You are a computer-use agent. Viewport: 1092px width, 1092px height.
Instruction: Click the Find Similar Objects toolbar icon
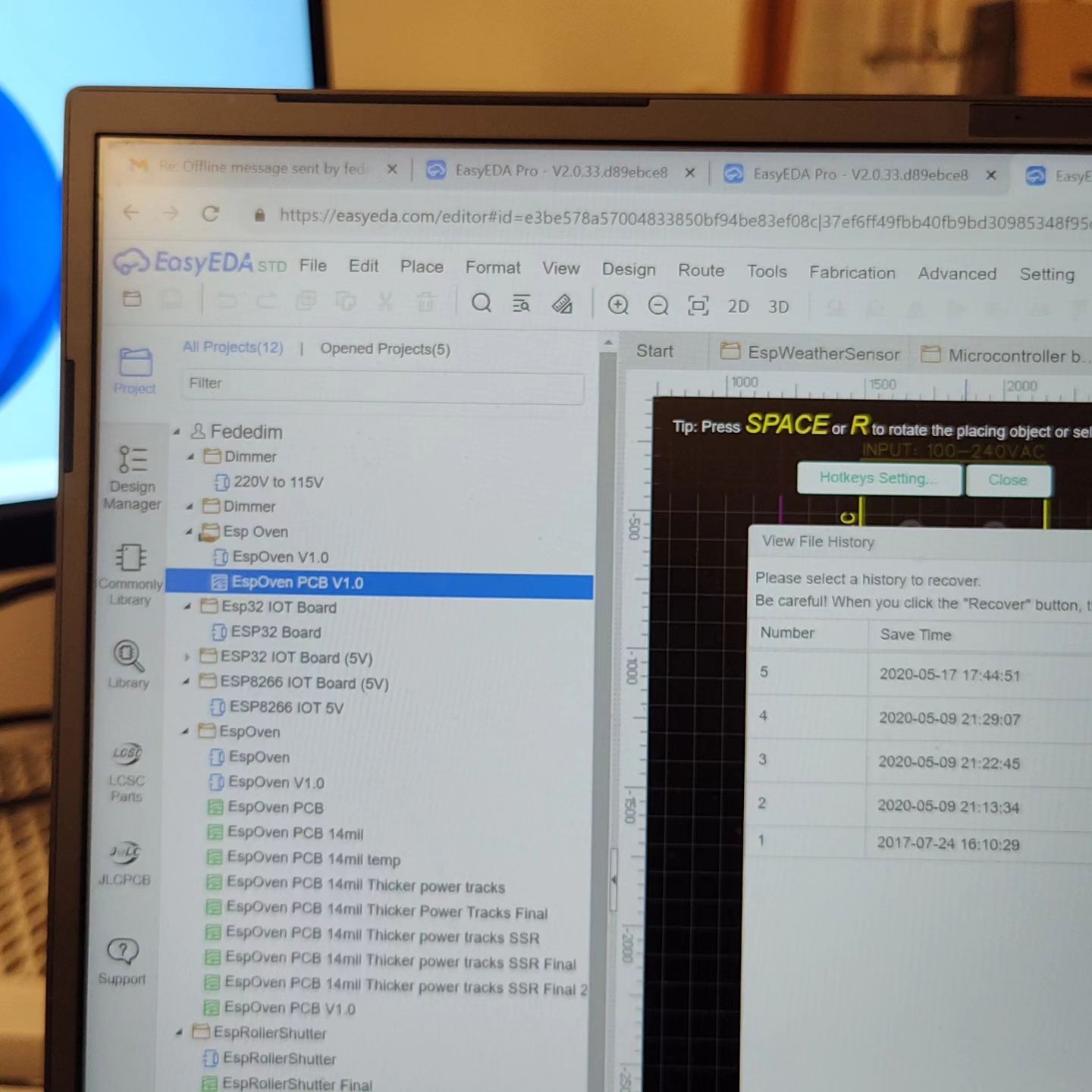pyautogui.click(x=521, y=304)
